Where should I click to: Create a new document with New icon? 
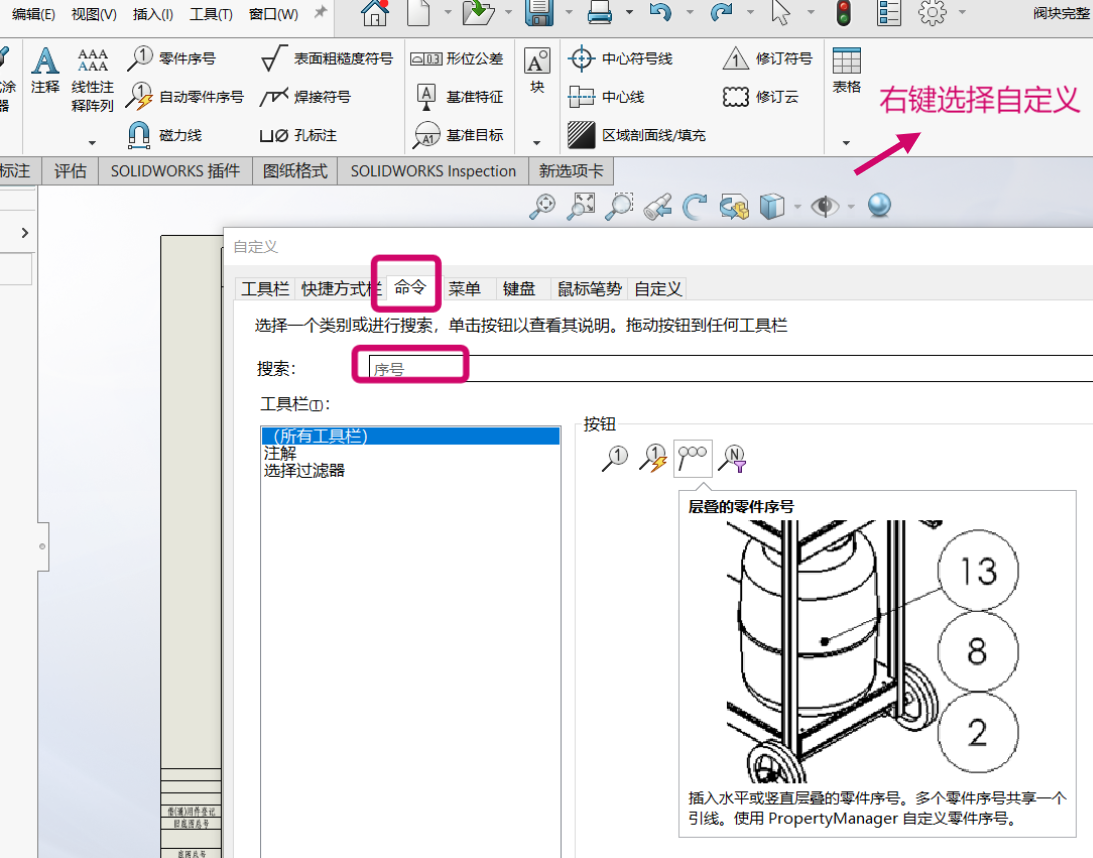pyautogui.click(x=418, y=12)
